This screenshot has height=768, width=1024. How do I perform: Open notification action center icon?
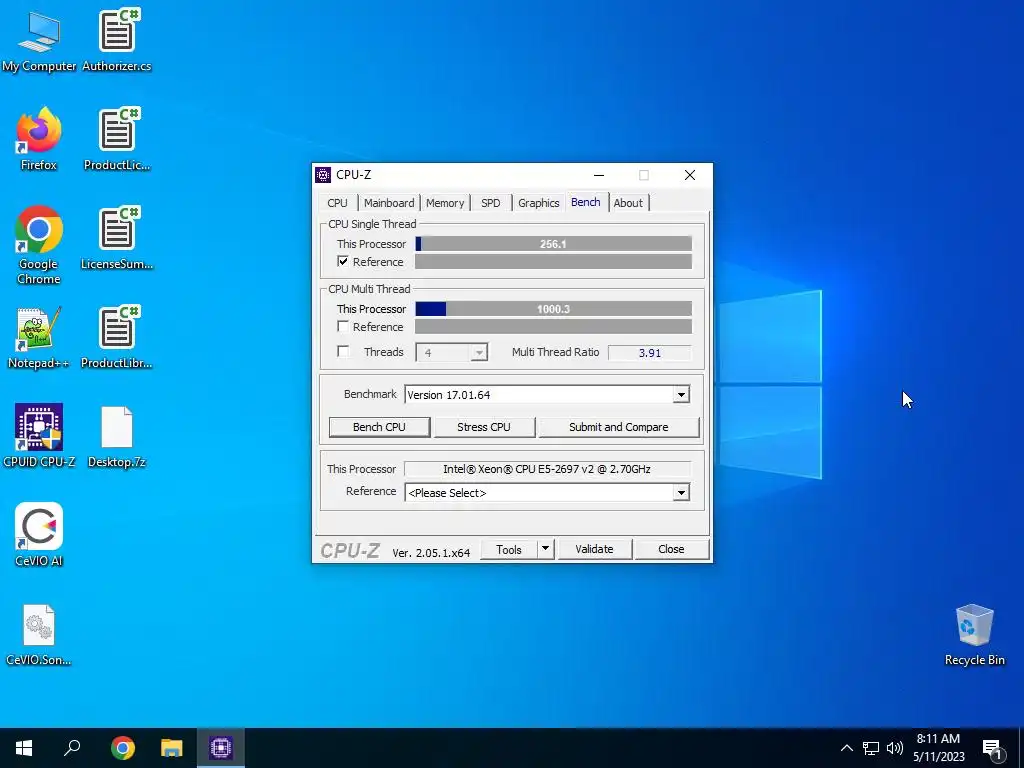(x=992, y=748)
